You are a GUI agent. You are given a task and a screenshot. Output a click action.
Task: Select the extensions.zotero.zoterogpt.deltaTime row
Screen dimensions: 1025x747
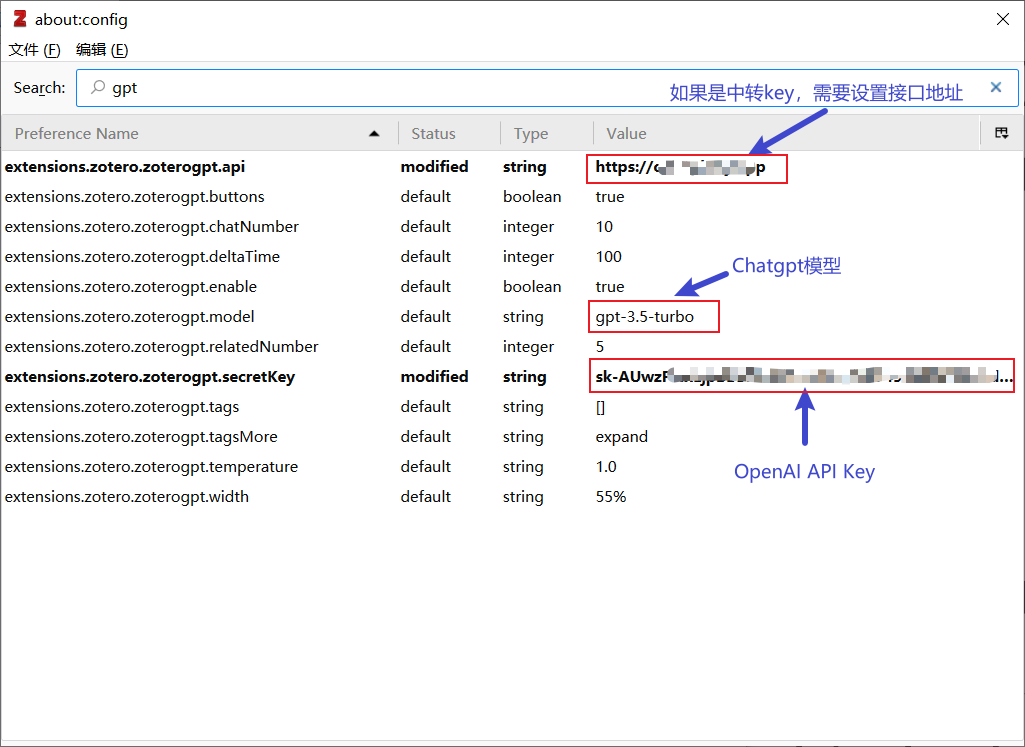click(512, 257)
